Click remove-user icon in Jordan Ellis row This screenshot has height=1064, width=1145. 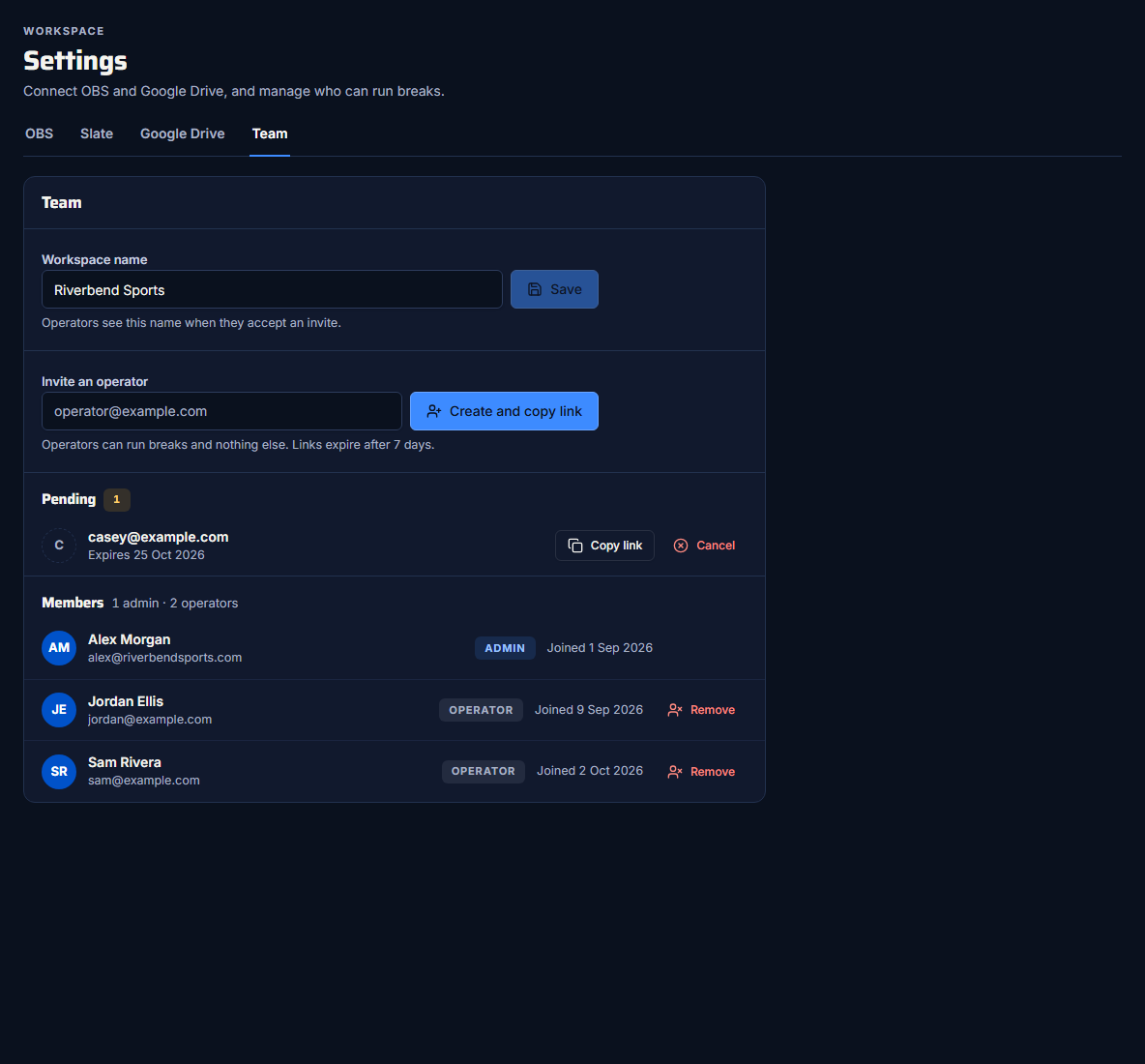pyautogui.click(x=675, y=710)
